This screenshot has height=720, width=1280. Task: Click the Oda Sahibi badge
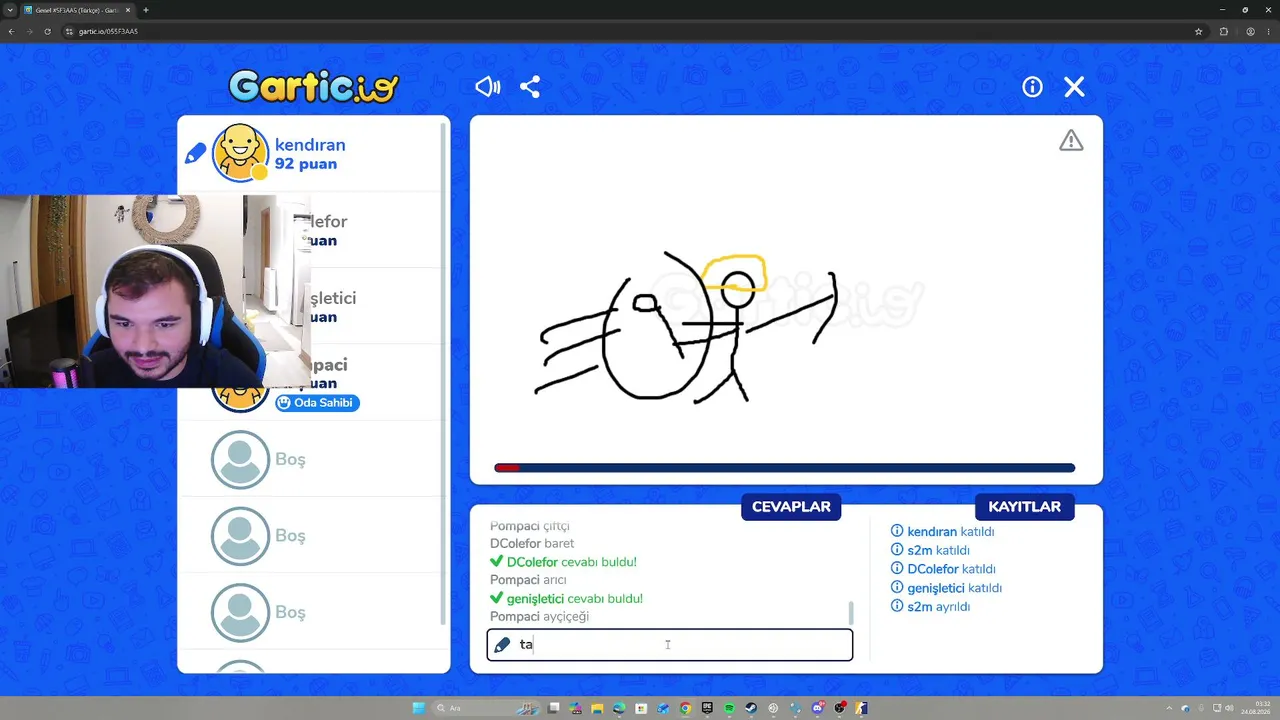pos(317,403)
